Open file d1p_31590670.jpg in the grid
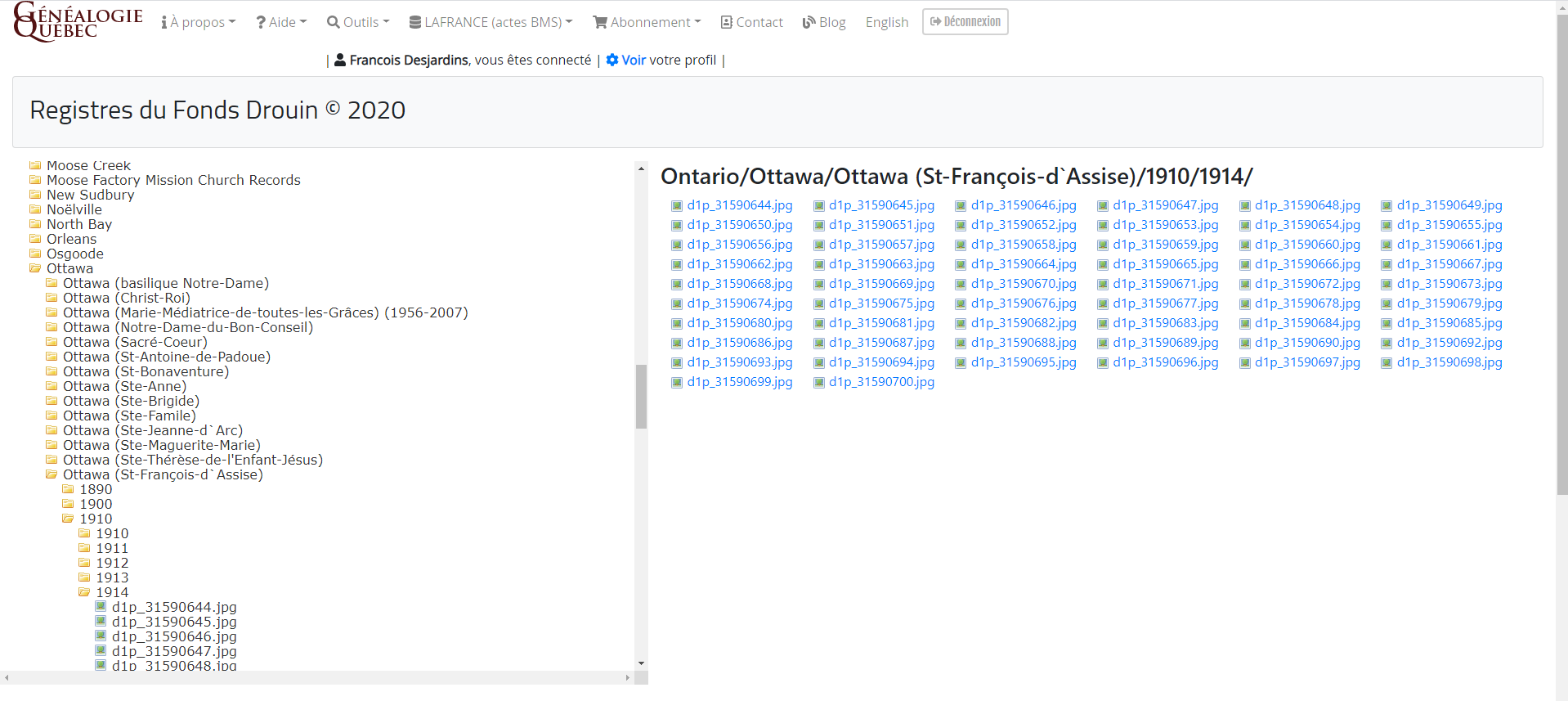The width and height of the screenshot is (1568, 701). pyautogui.click(x=1024, y=284)
